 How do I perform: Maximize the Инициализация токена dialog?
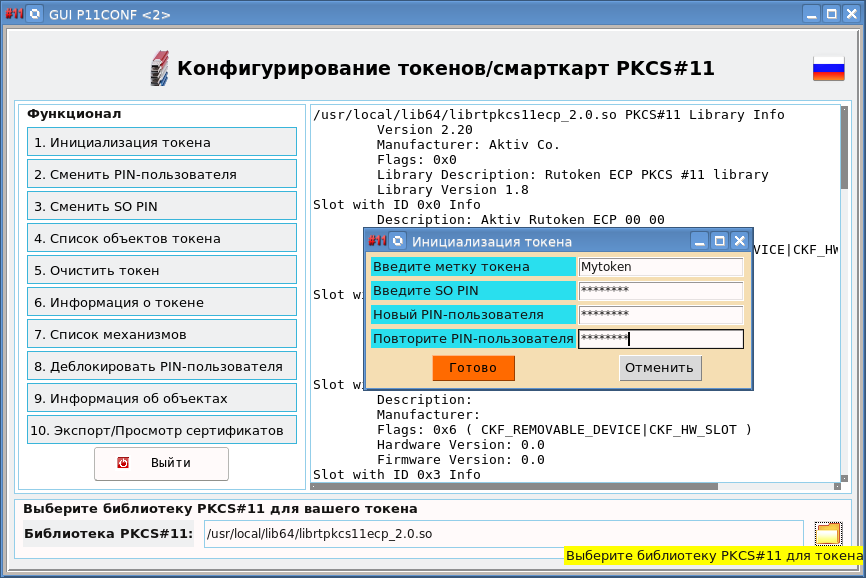click(x=720, y=241)
